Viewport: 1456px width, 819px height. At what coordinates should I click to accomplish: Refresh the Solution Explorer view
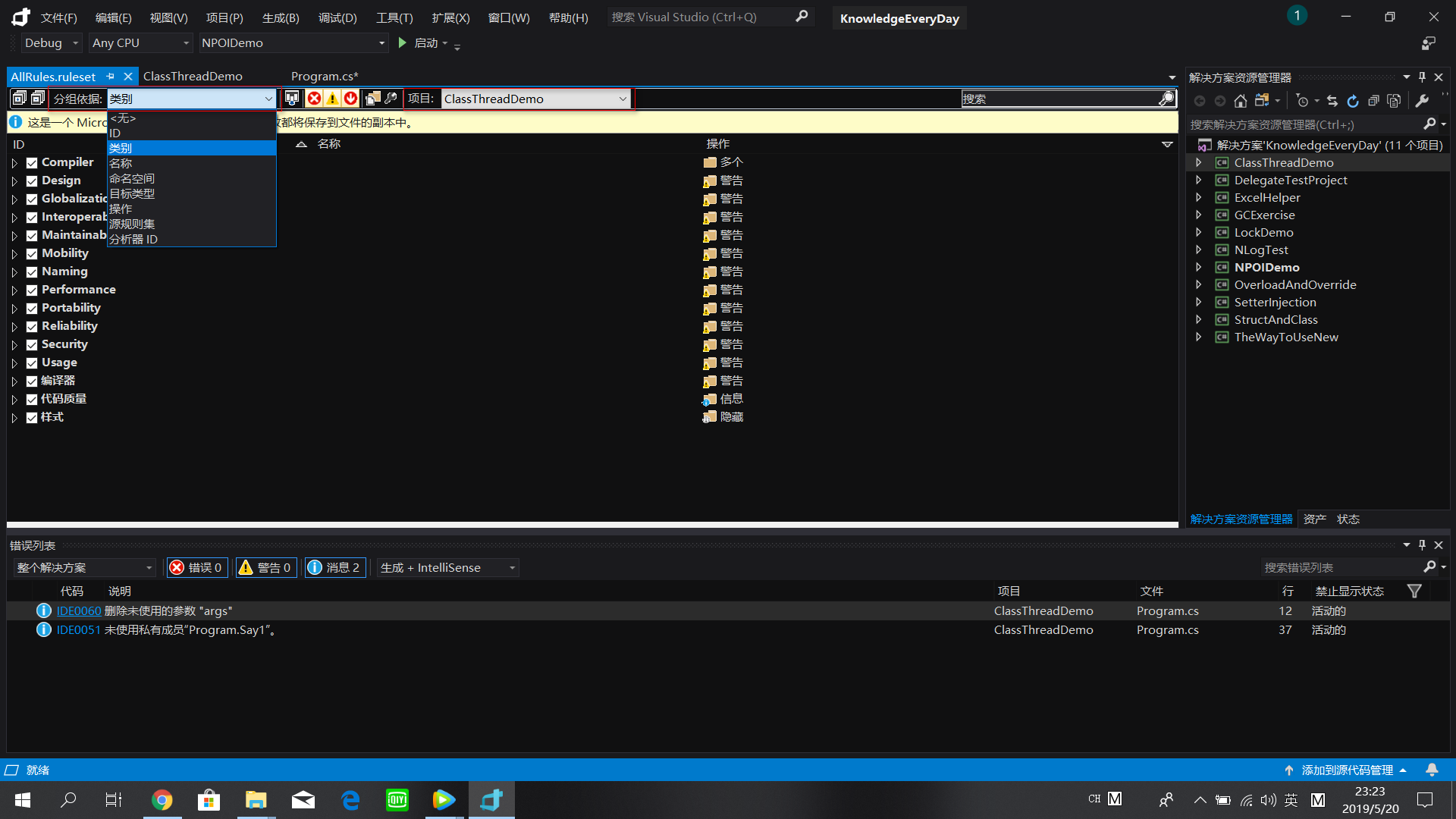[1353, 100]
